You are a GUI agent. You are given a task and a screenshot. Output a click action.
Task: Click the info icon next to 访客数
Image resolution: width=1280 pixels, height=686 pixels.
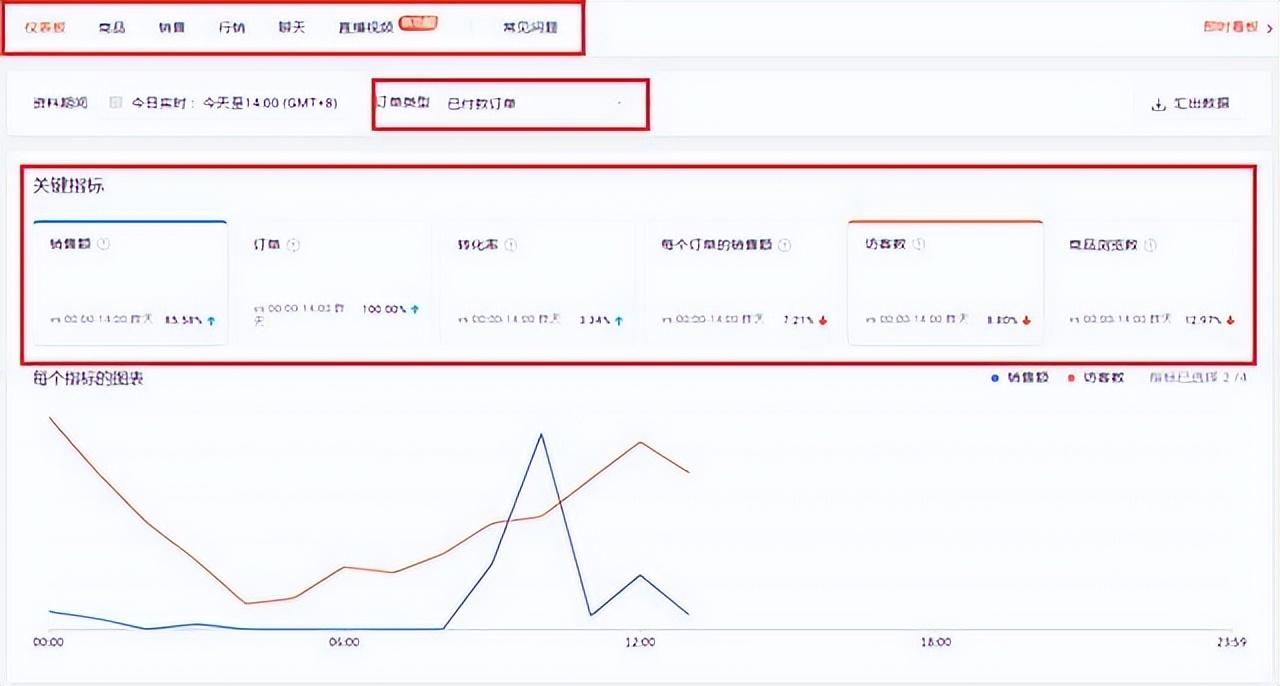(919, 244)
